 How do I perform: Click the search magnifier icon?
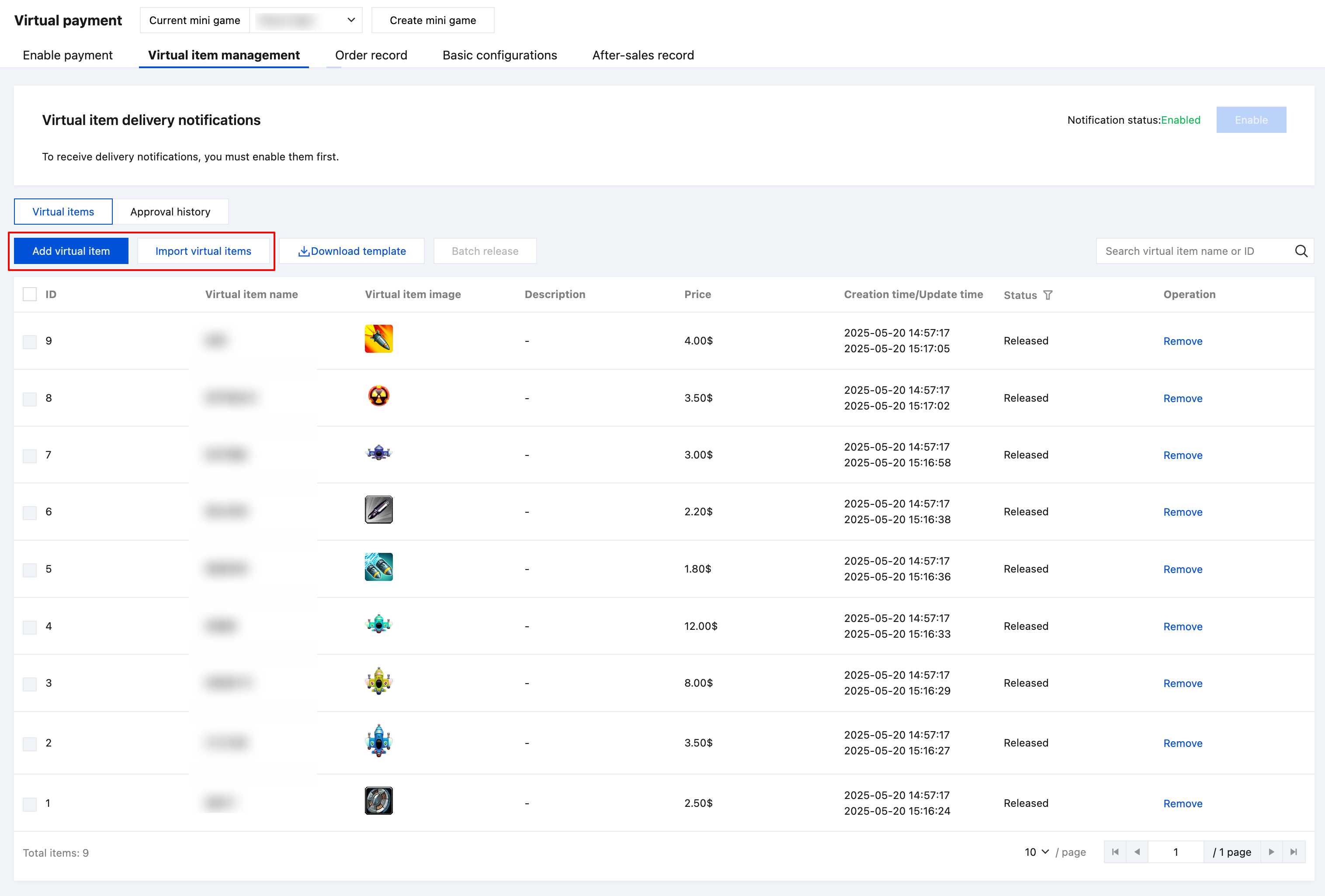click(1301, 251)
